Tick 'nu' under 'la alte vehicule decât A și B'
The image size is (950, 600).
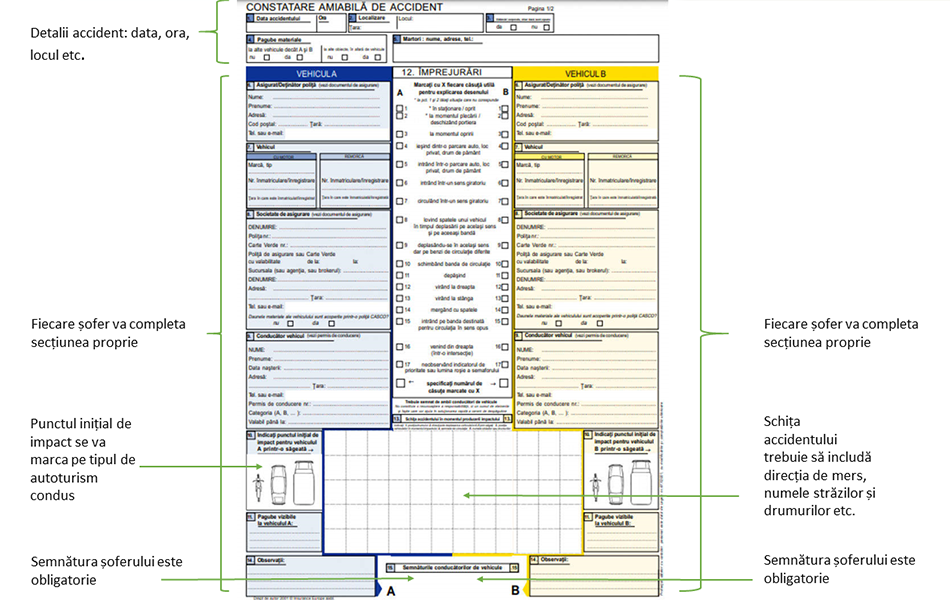267,58
